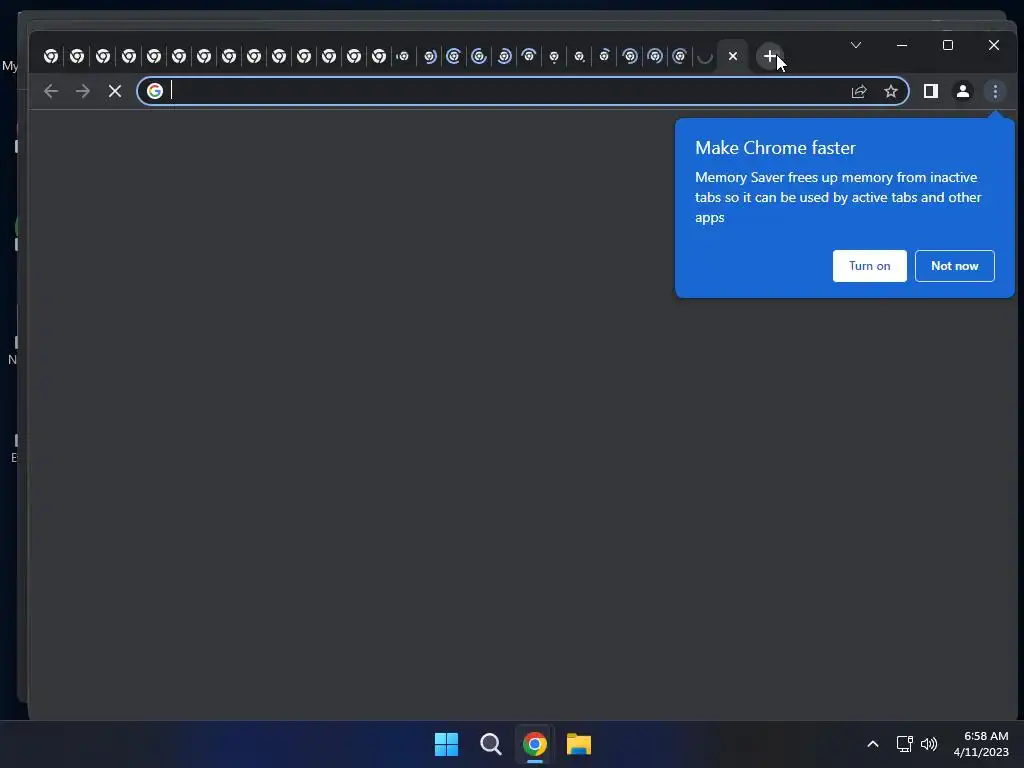Open the clock showing 6:58 AM
Viewport: 1024px width, 768px height.
click(x=981, y=744)
